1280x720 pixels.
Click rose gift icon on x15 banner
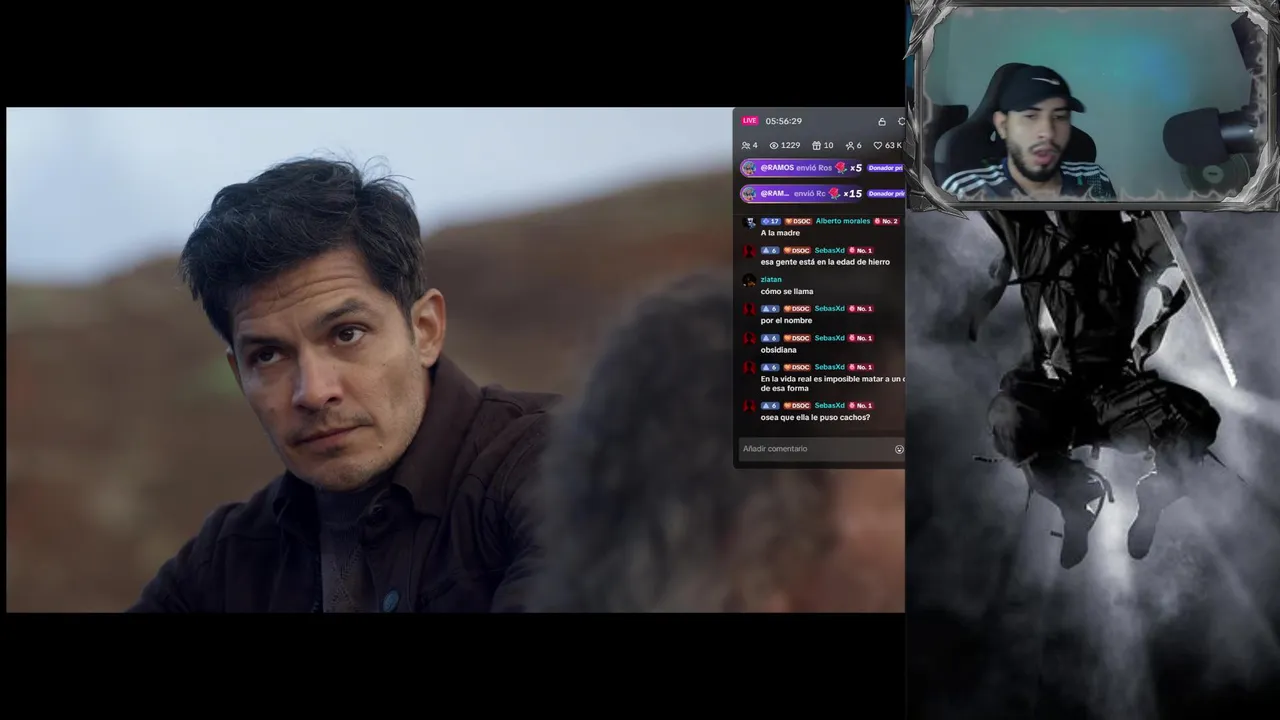click(834, 193)
